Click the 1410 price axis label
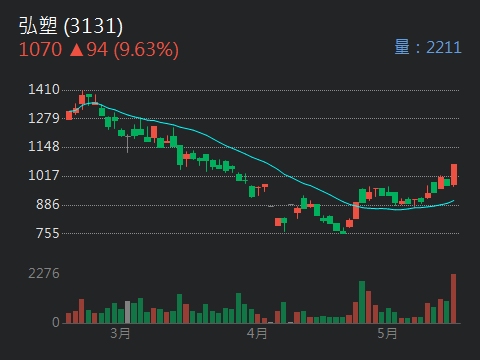Image resolution: width=480 pixels, height=360 pixels. pos(44,89)
